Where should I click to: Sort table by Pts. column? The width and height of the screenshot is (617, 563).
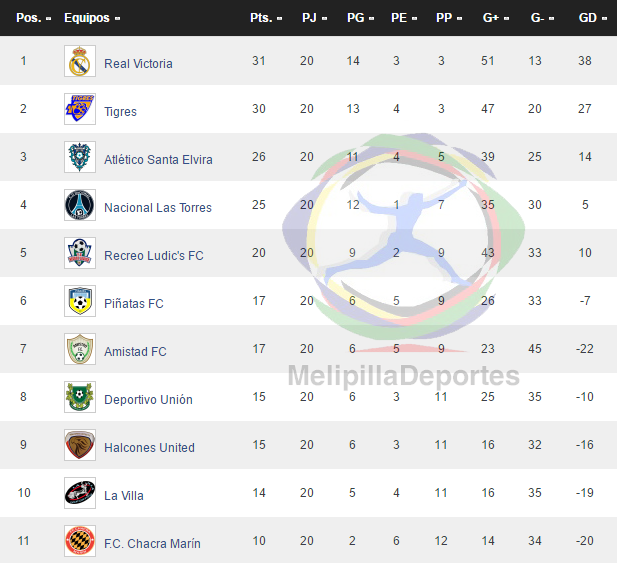pyautogui.click(x=266, y=18)
